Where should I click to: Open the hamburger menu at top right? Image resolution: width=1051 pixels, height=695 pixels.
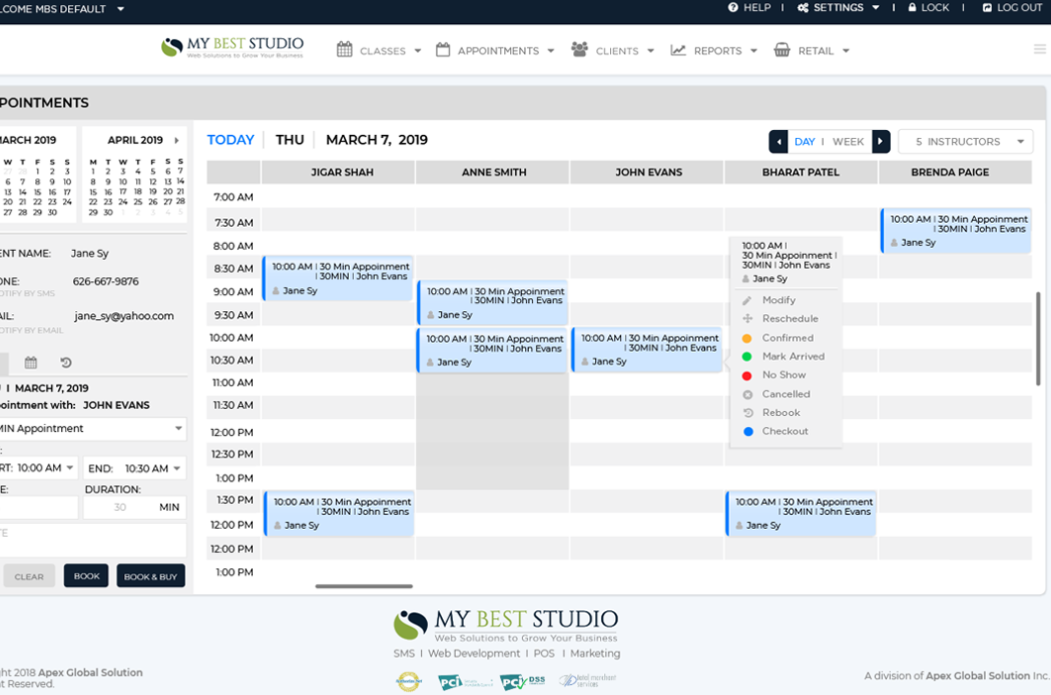[x=1039, y=47]
